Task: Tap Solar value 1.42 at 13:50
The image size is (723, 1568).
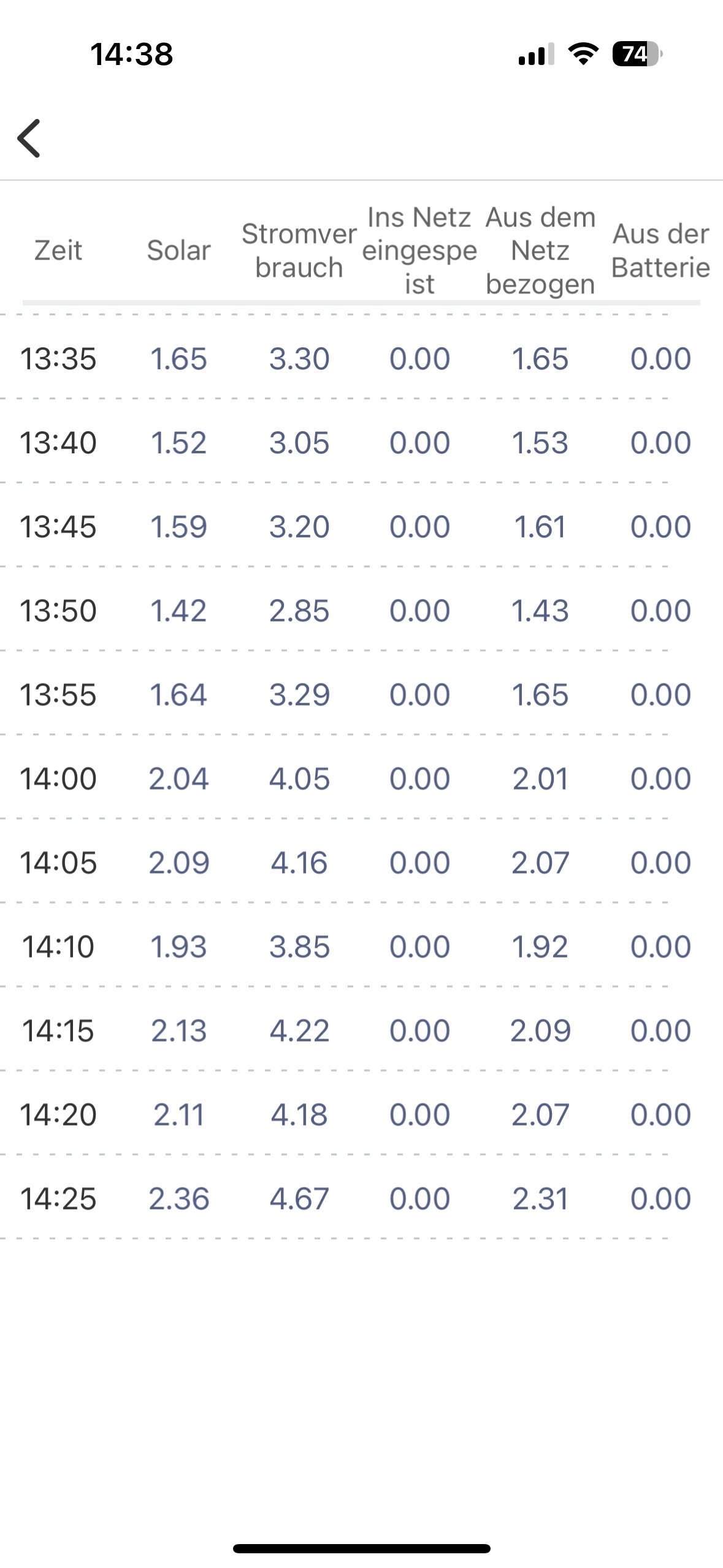Action: [x=178, y=611]
